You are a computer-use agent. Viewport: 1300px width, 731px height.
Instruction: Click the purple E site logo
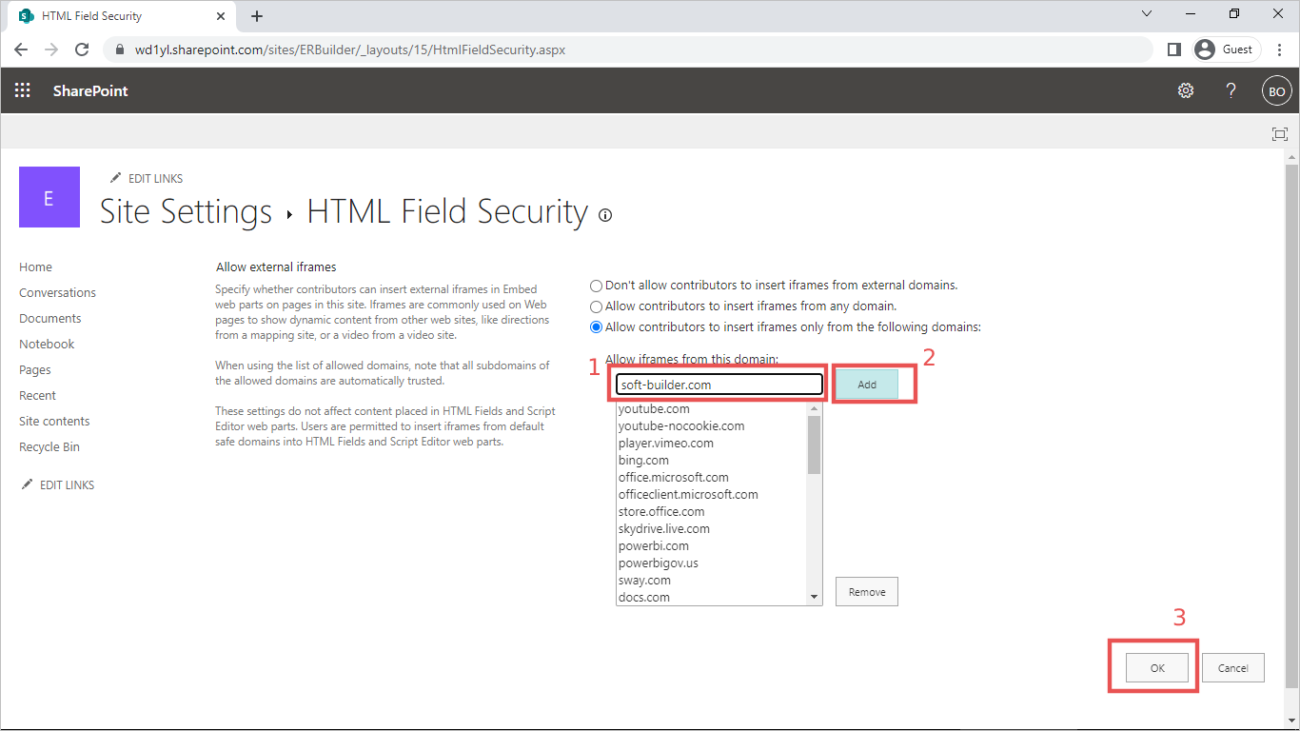tap(49, 197)
